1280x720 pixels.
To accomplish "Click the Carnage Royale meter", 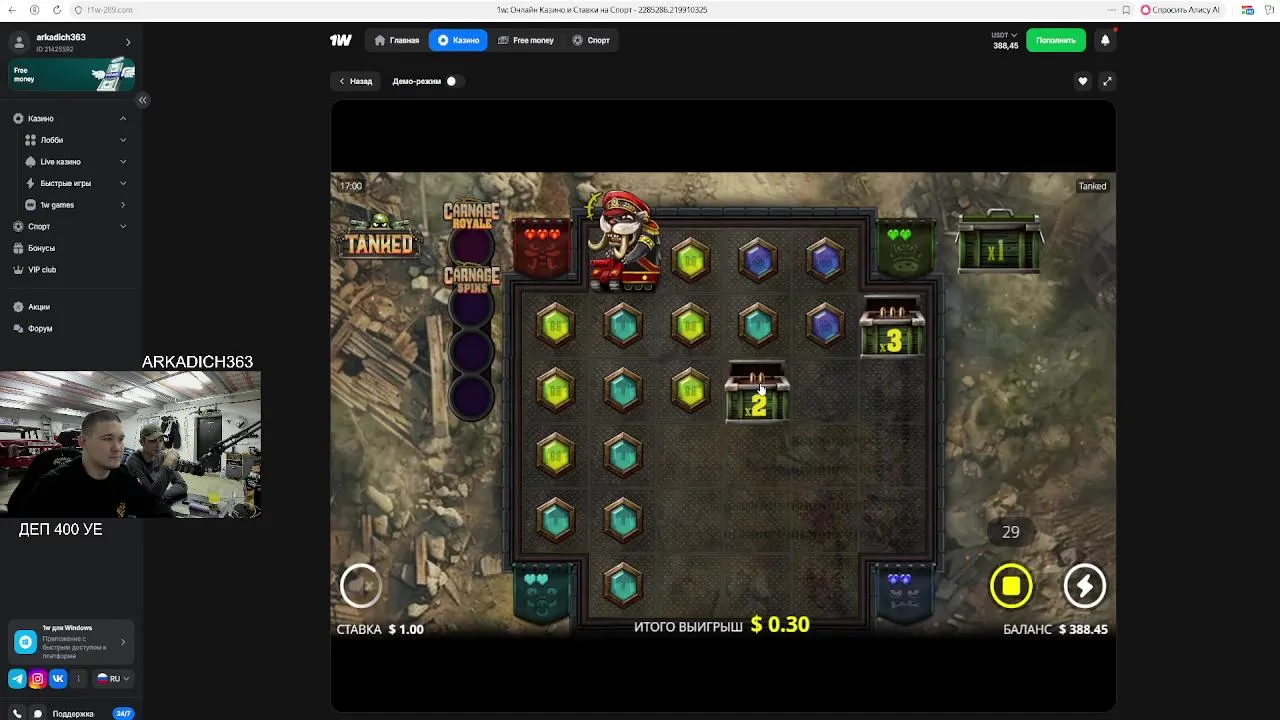I will pos(471,231).
